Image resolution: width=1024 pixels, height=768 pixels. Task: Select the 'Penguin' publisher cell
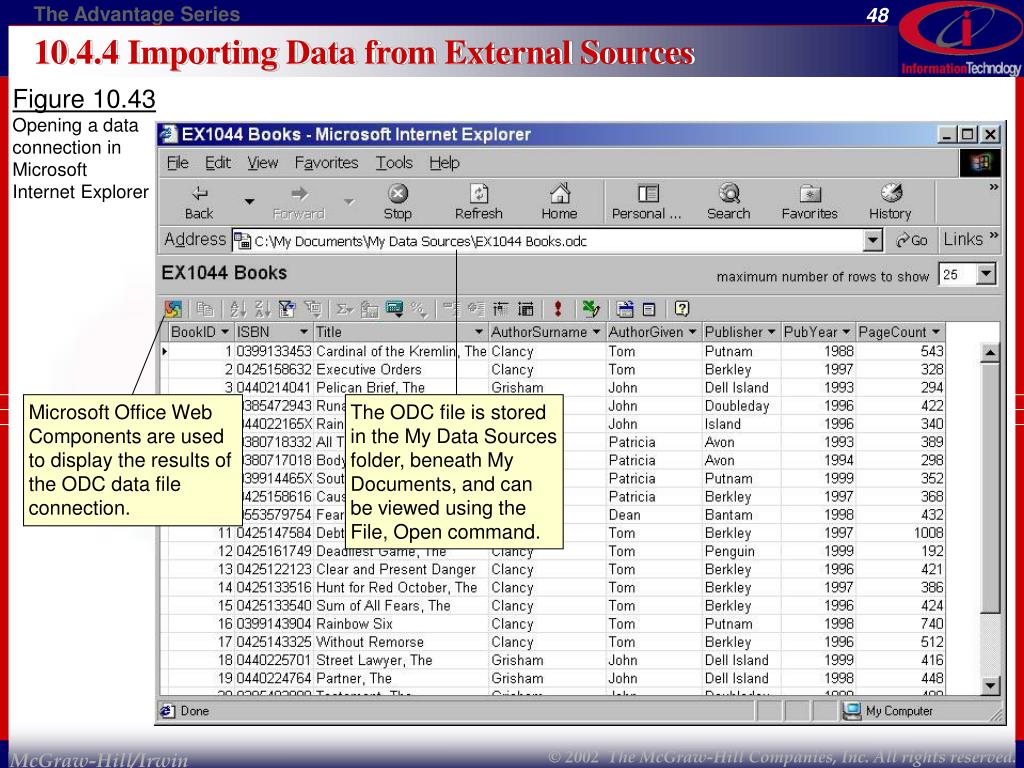pyautogui.click(x=741, y=551)
